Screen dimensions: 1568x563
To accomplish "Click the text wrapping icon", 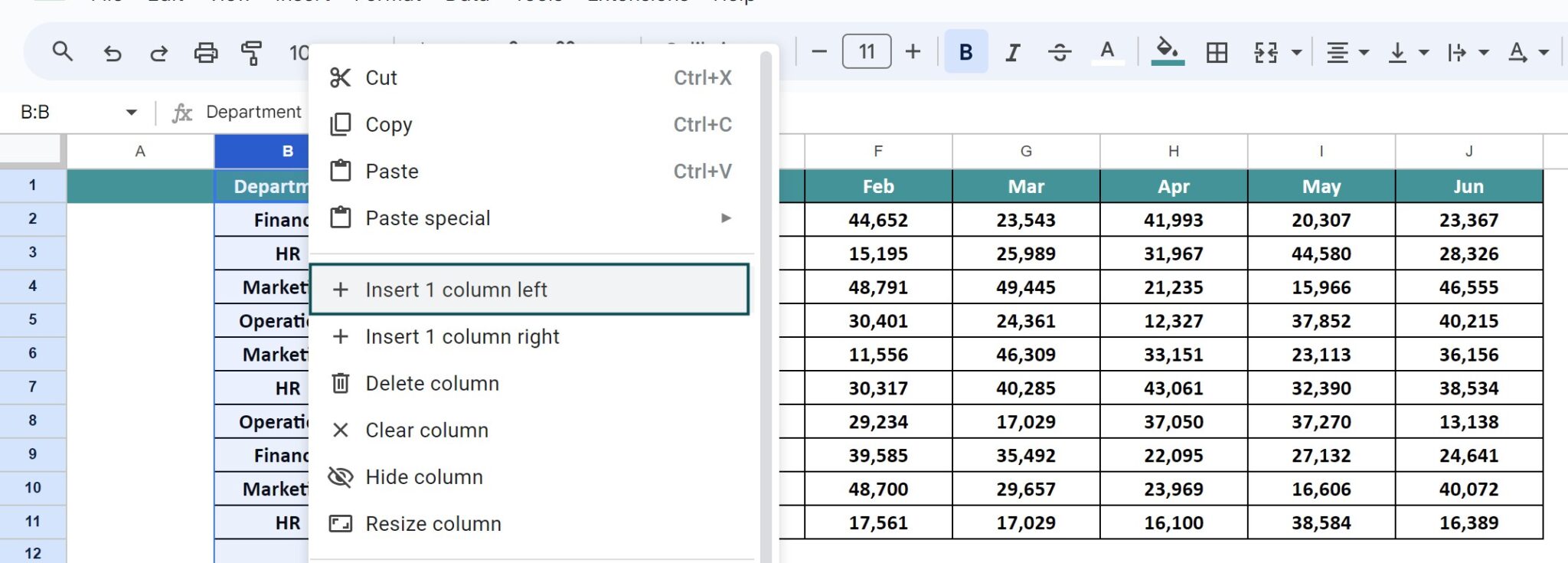I will click(1457, 53).
